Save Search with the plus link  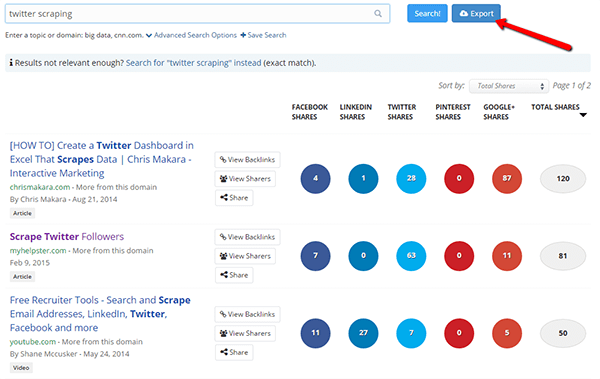[x=263, y=35]
